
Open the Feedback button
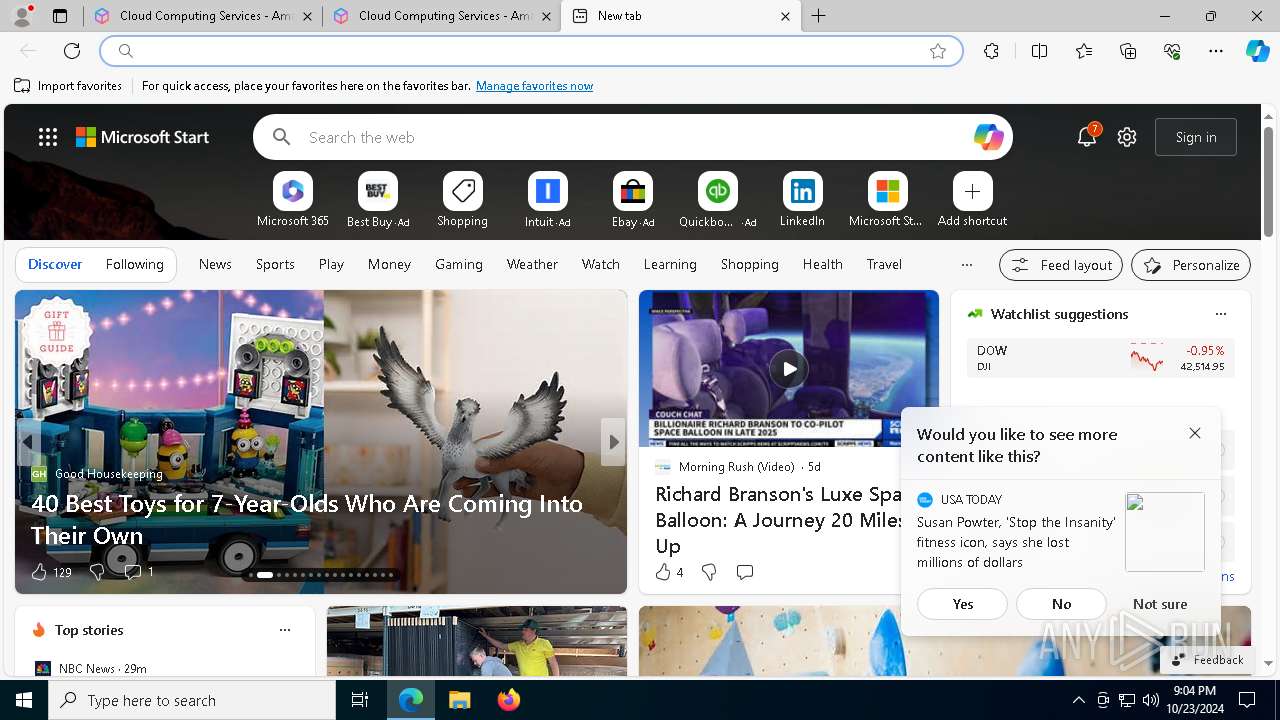pos(1207,660)
